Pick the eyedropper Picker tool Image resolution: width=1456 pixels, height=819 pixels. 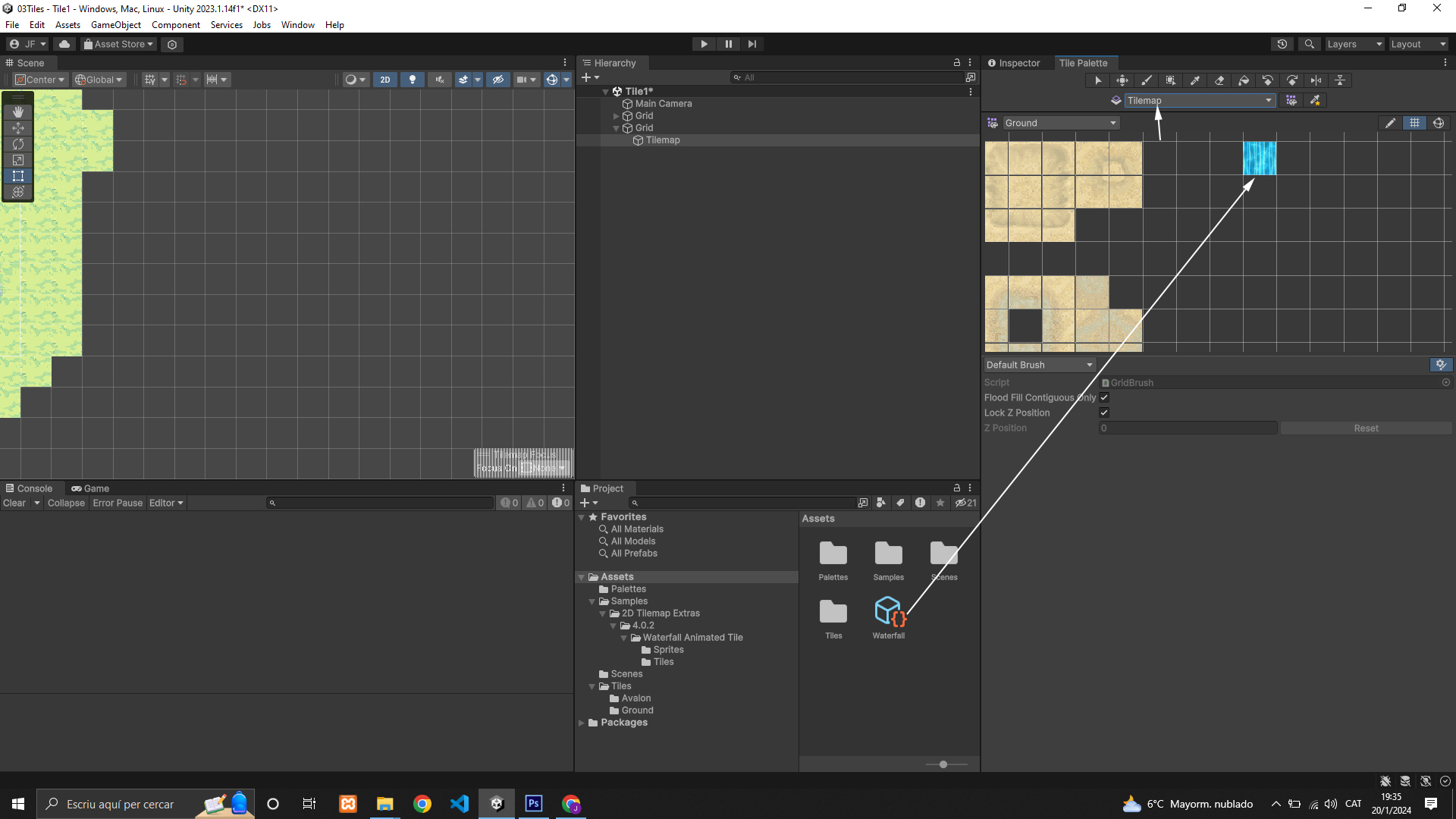[1195, 80]
